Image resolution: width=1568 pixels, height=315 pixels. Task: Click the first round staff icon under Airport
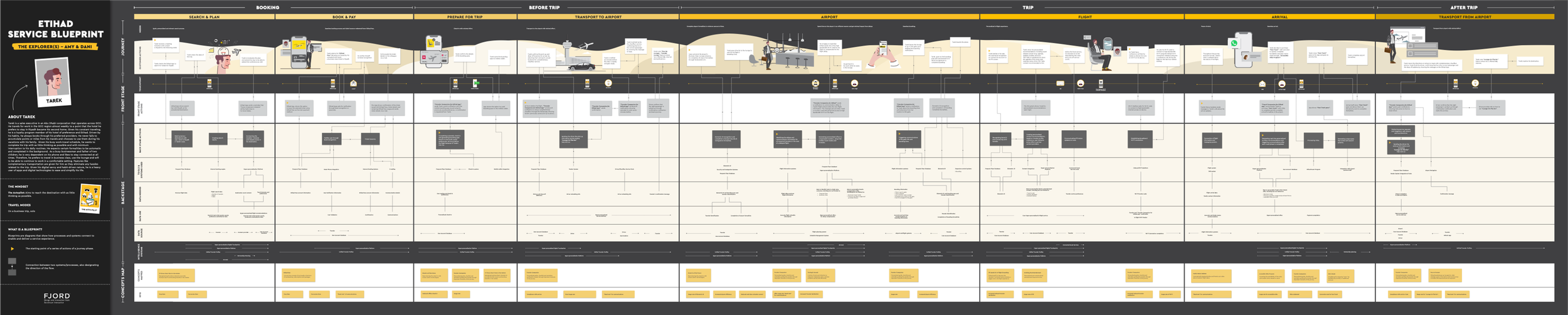click(x=815, y=83)
